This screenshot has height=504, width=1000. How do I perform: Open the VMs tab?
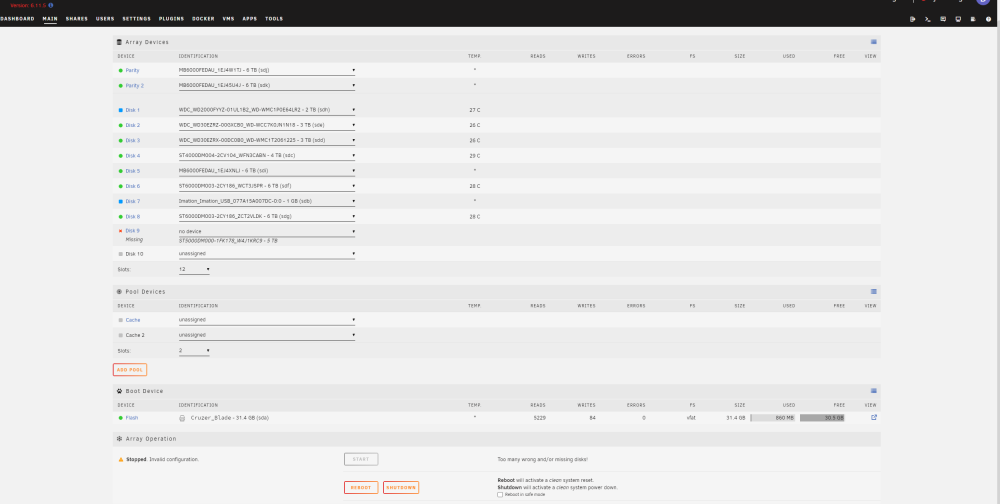click(x=228, y=19)
